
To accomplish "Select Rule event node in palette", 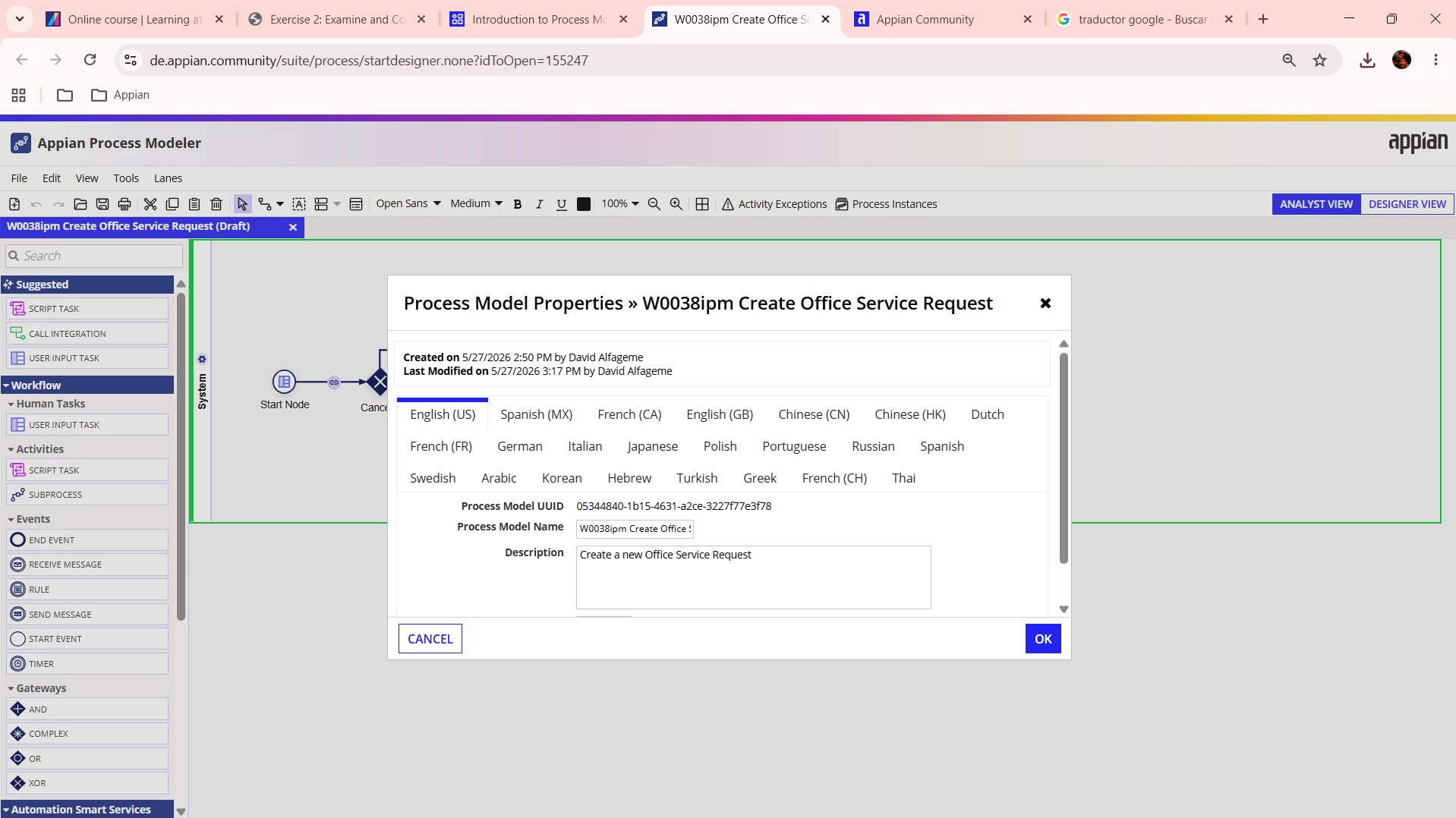I will (x=87, y=590).
